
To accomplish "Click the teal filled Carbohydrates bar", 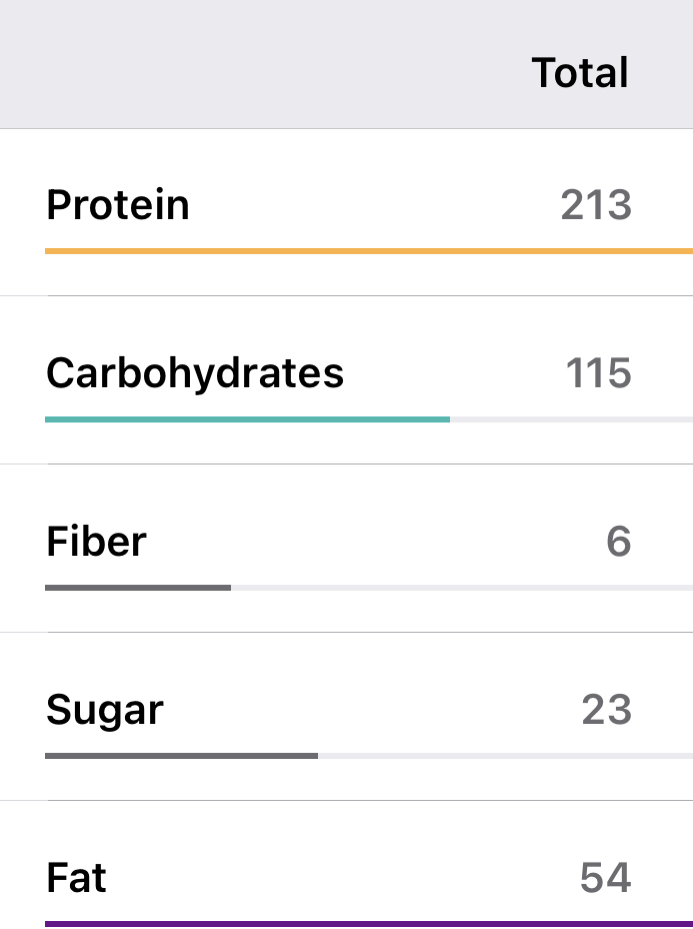I will coord(247,419).
